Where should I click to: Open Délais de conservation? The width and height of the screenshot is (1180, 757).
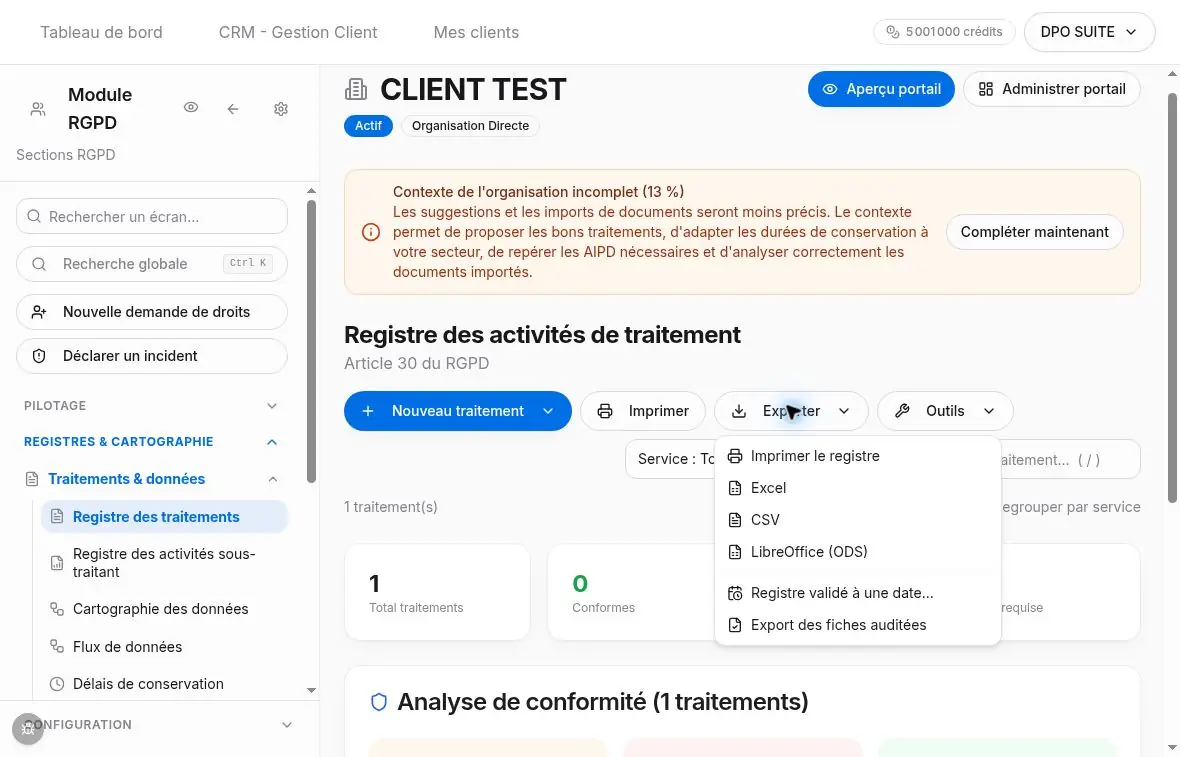tap(164, 684)
